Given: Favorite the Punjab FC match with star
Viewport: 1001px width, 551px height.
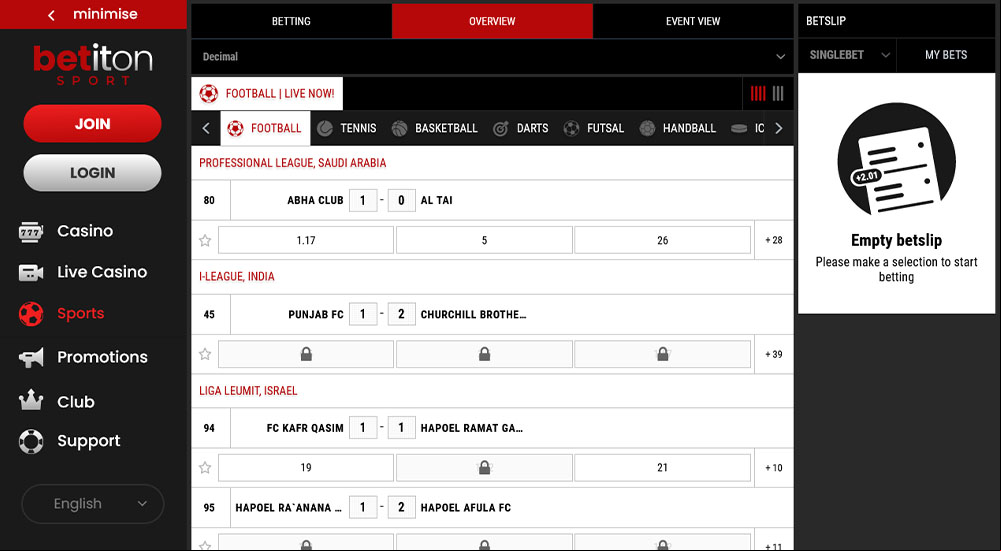Looking at the screenshot, I should pos(205,354).
